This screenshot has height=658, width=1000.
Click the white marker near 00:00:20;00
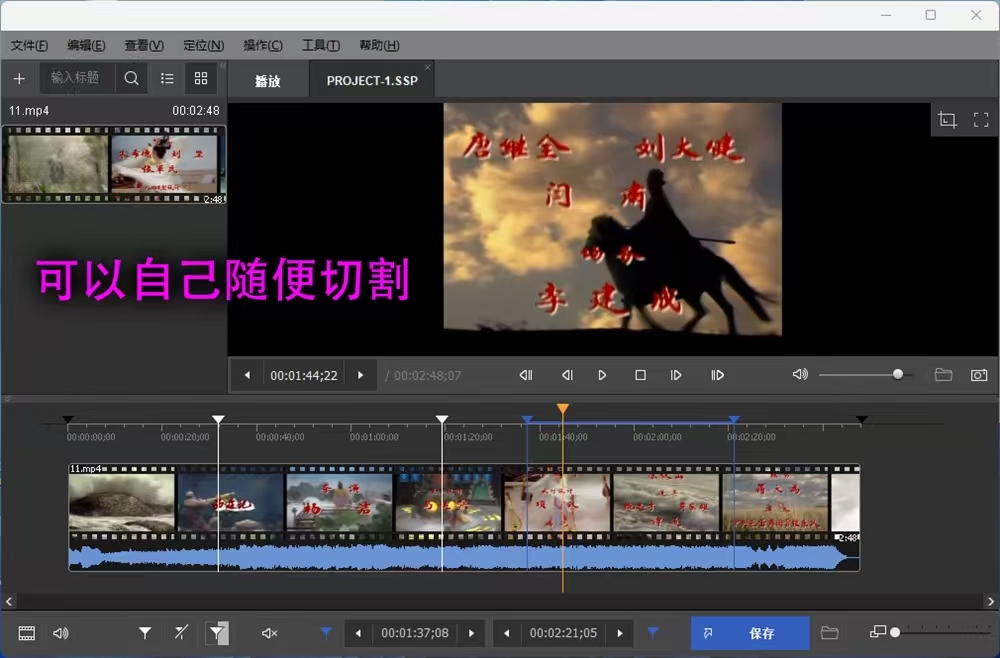pos(218,420)
